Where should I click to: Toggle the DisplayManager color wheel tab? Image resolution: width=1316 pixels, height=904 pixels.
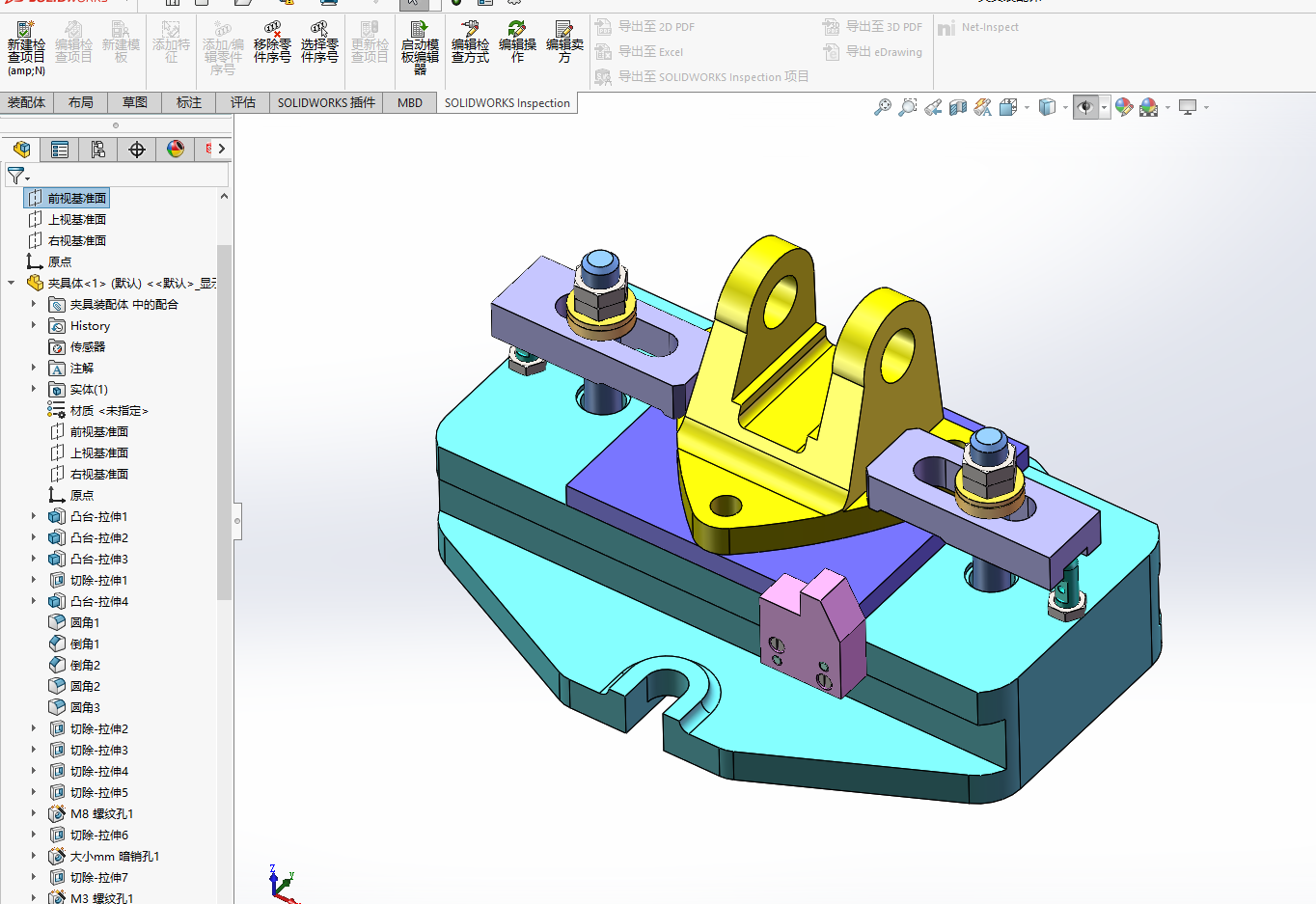tap(176, 150)
